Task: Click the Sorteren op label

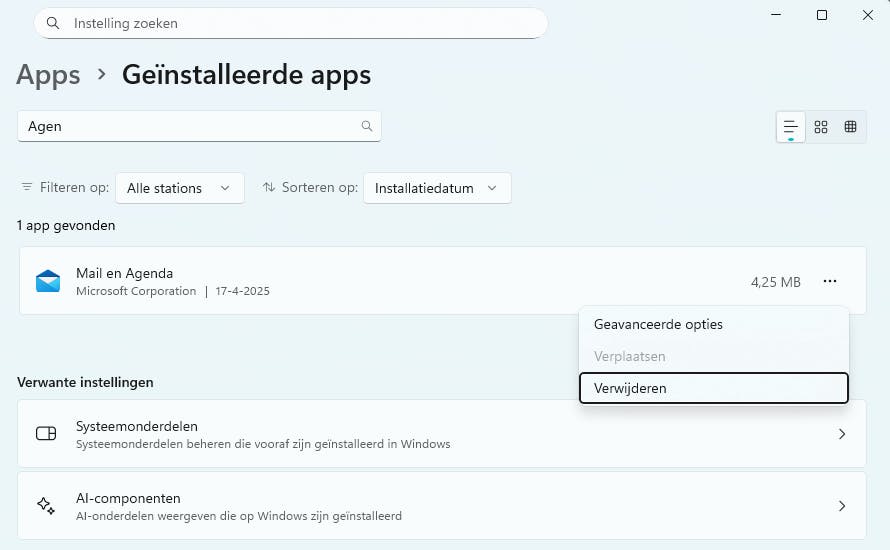Action: [x=320, y=187]
